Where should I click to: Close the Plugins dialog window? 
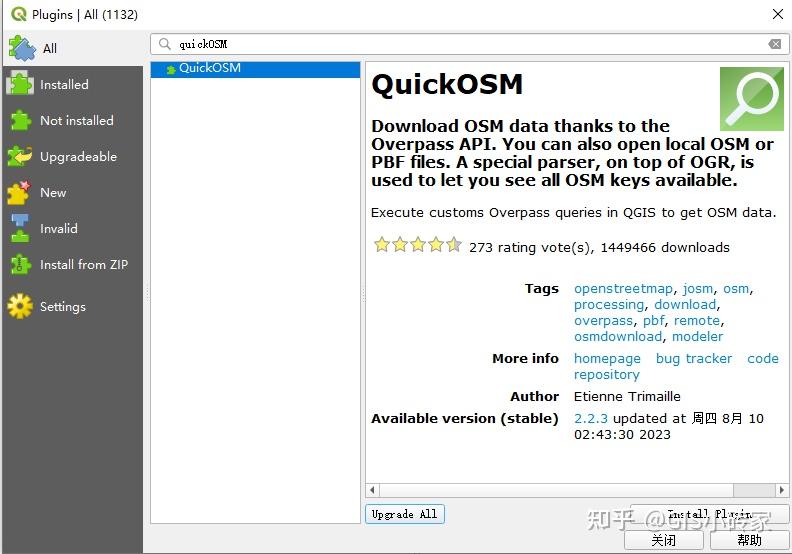click(778, 14)
